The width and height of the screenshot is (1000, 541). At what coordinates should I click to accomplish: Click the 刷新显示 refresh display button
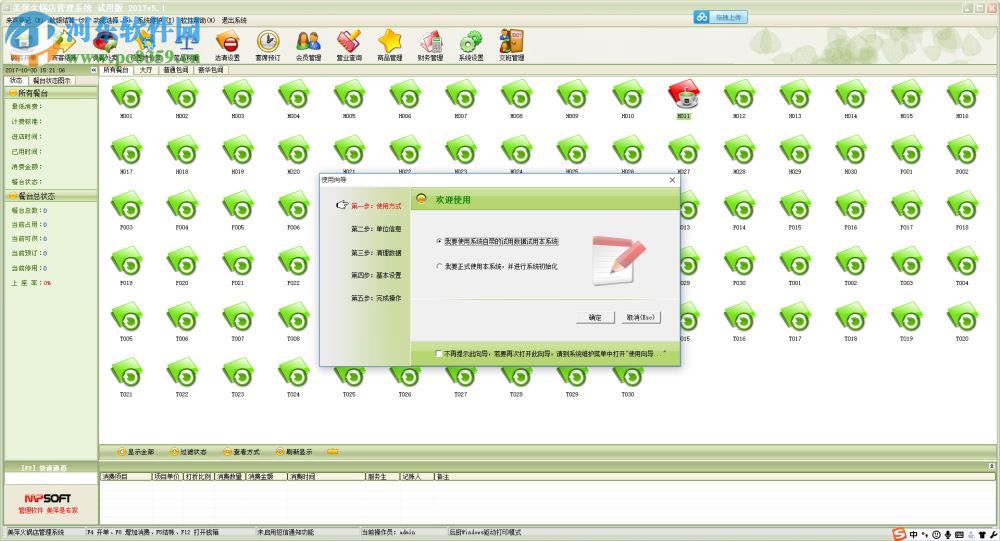tap(294, 452)
